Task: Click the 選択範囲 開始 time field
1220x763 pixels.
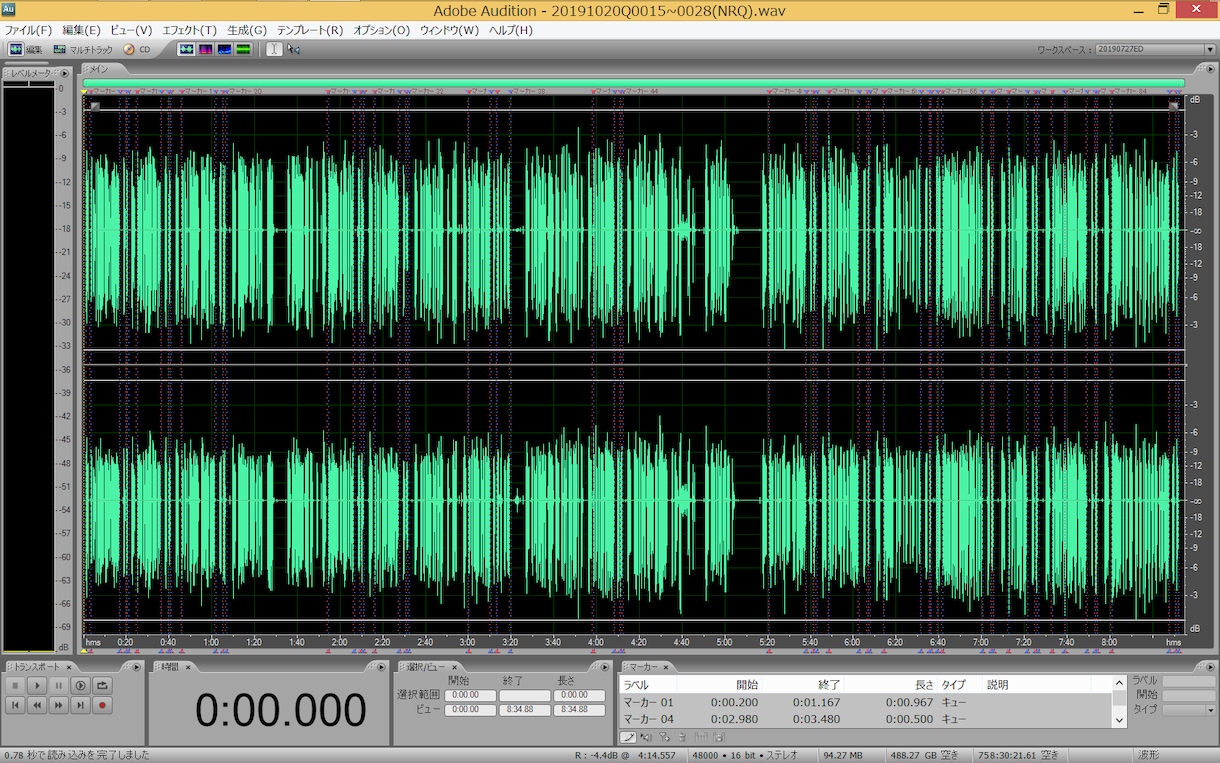Action: 470,696
